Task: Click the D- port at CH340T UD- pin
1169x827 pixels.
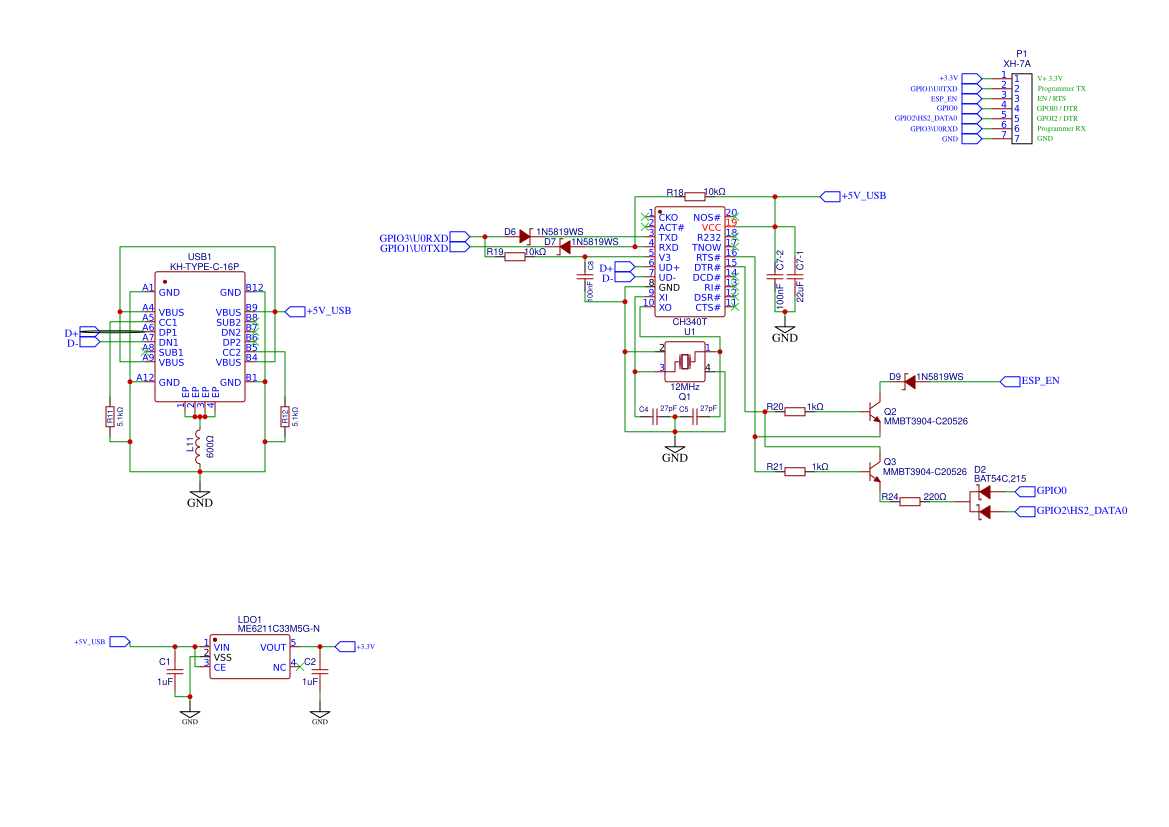Action: [x=617, y=277]
